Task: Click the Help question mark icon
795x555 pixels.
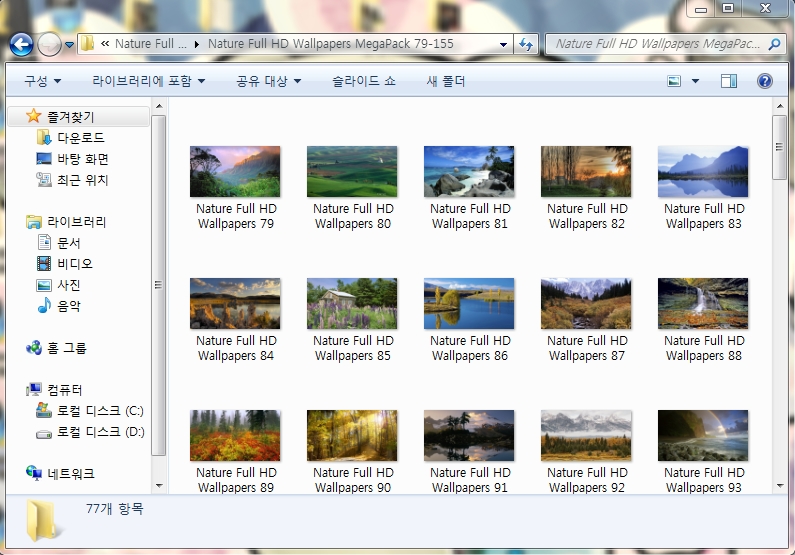Action: [765, 81]
